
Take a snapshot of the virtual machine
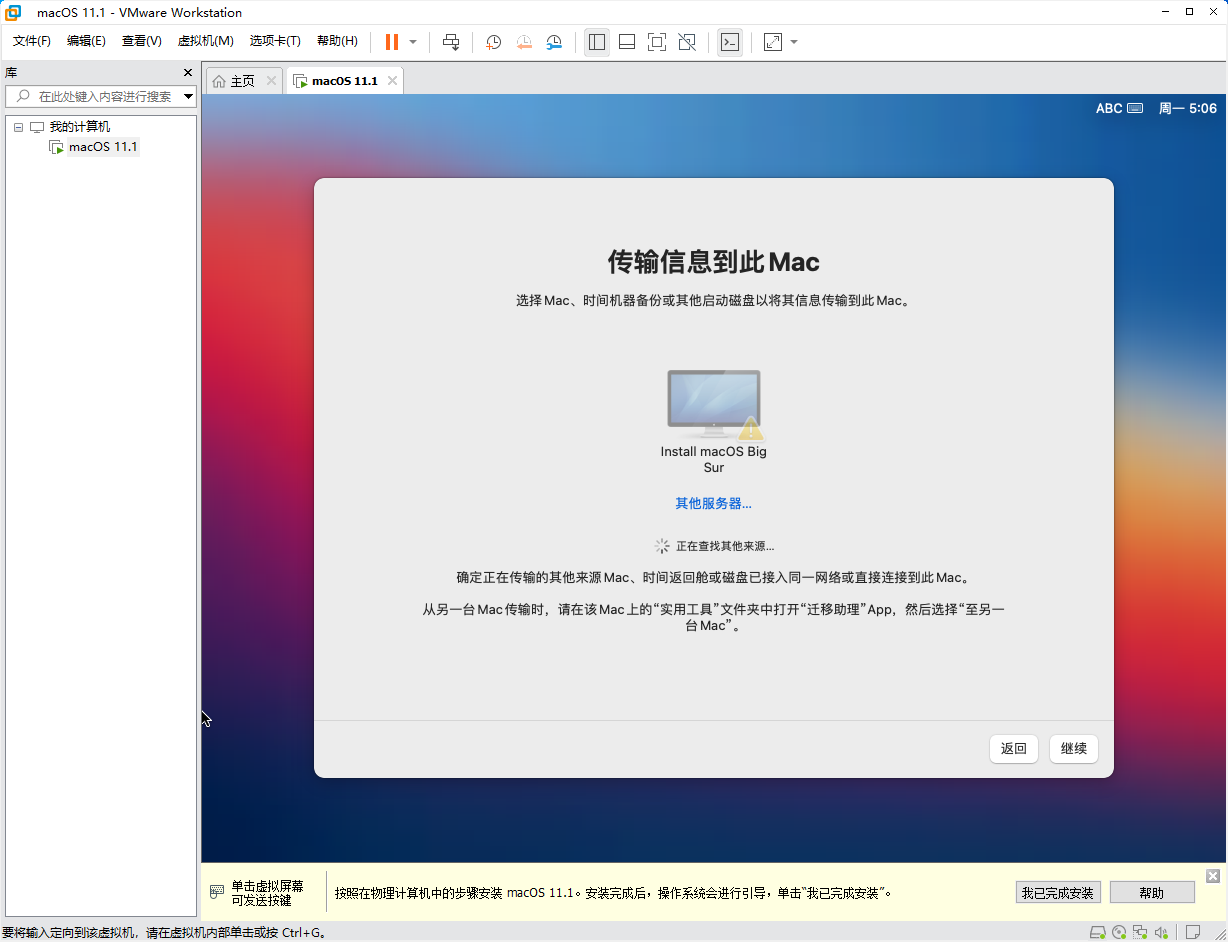click(492, 41)
